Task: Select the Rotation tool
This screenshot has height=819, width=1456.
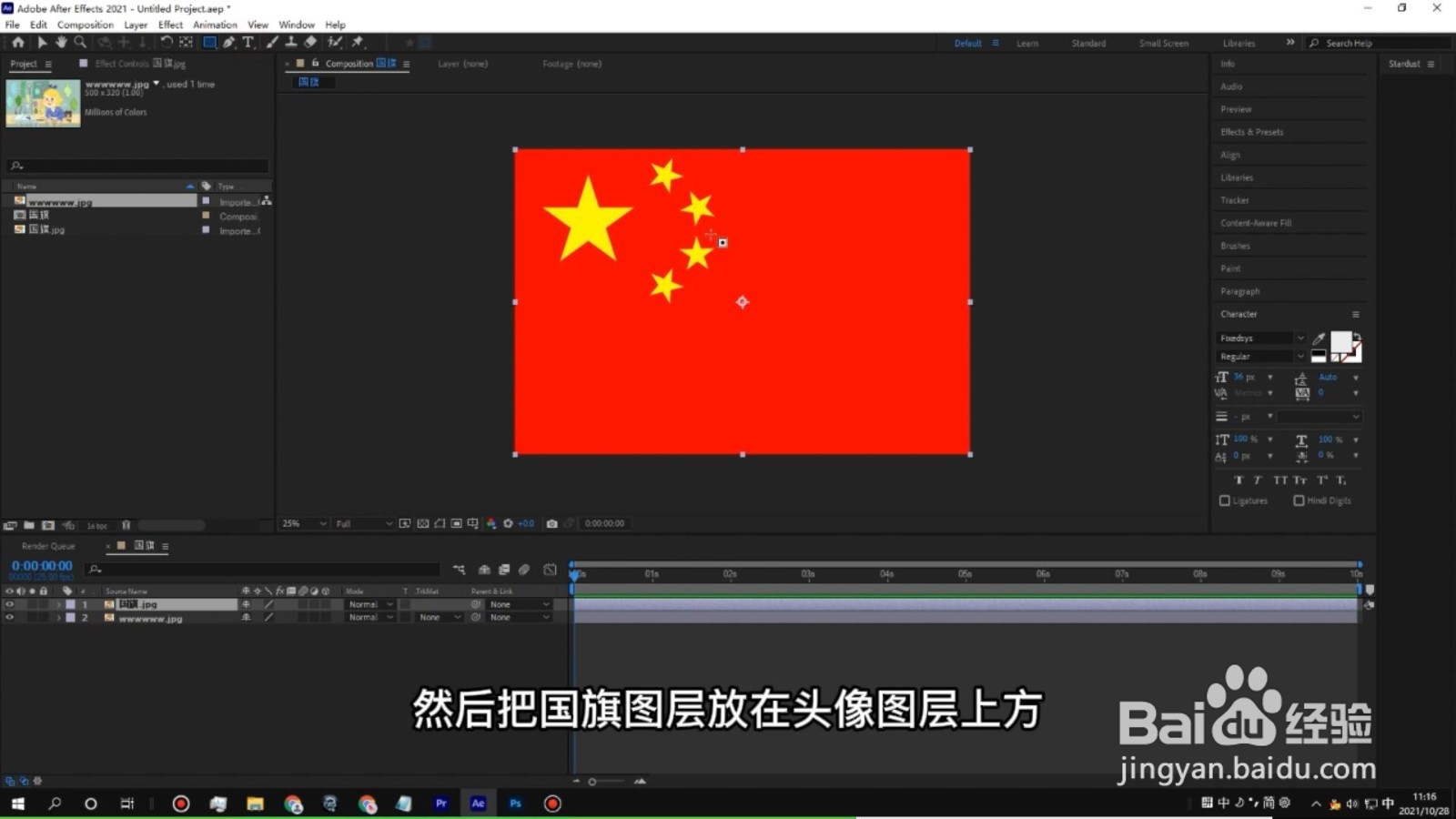Action: pyautogui.click(x=166, y=42)
